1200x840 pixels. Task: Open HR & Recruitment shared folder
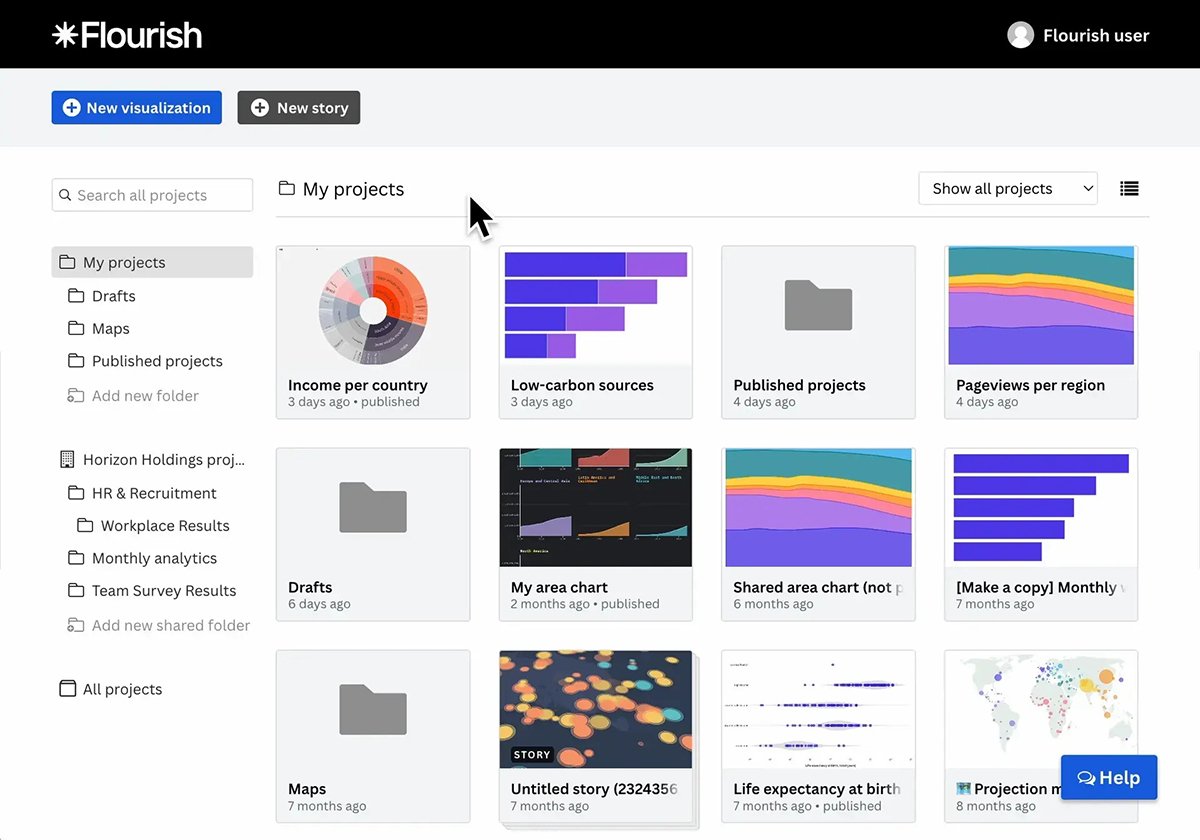pyautogui.click(x=153, y=493)
